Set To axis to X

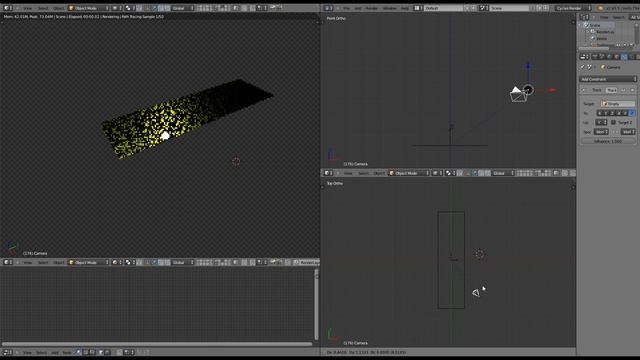pos(600,113)
